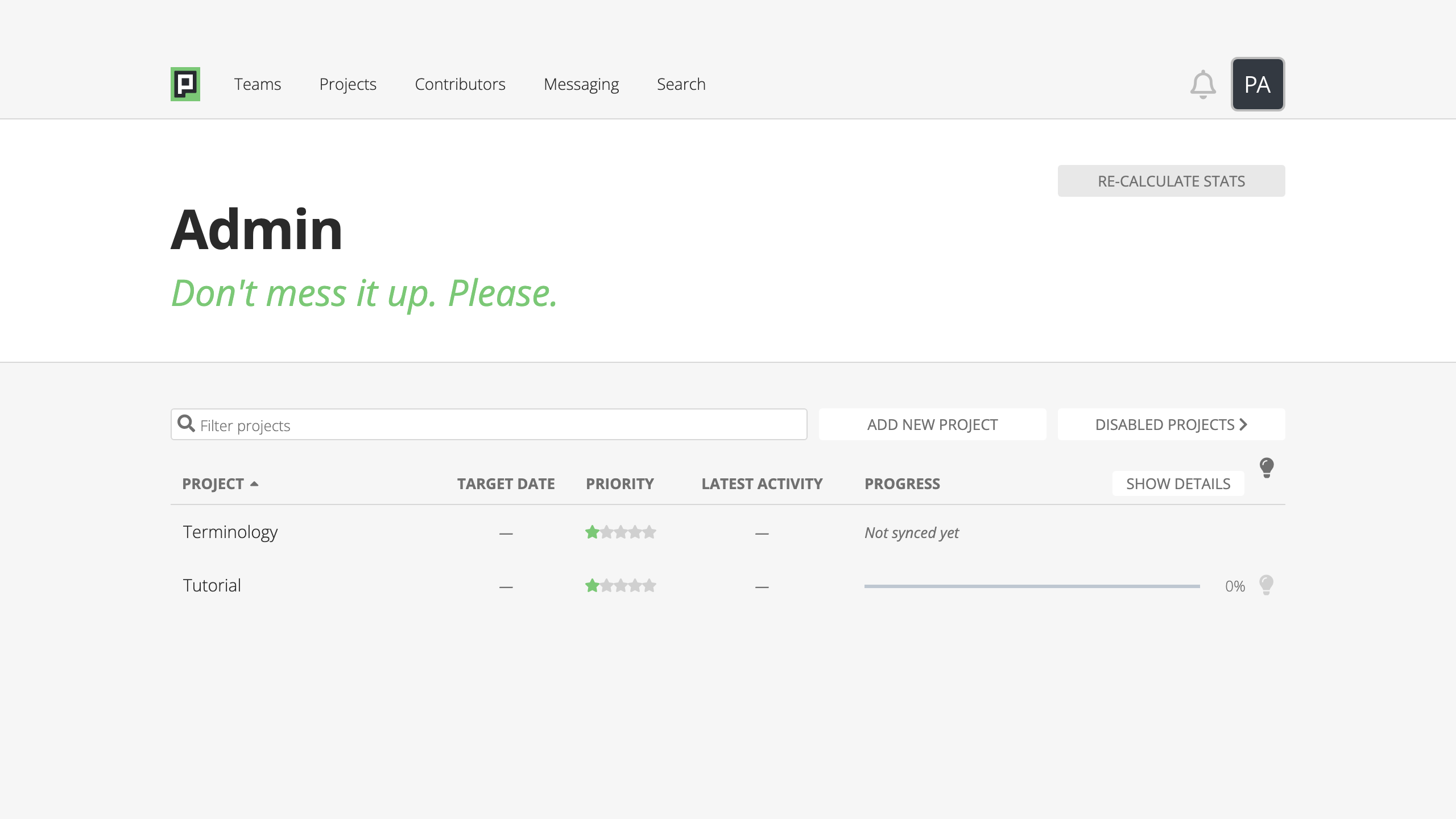Open Messaging in navigation

click(x=581, y=84)
